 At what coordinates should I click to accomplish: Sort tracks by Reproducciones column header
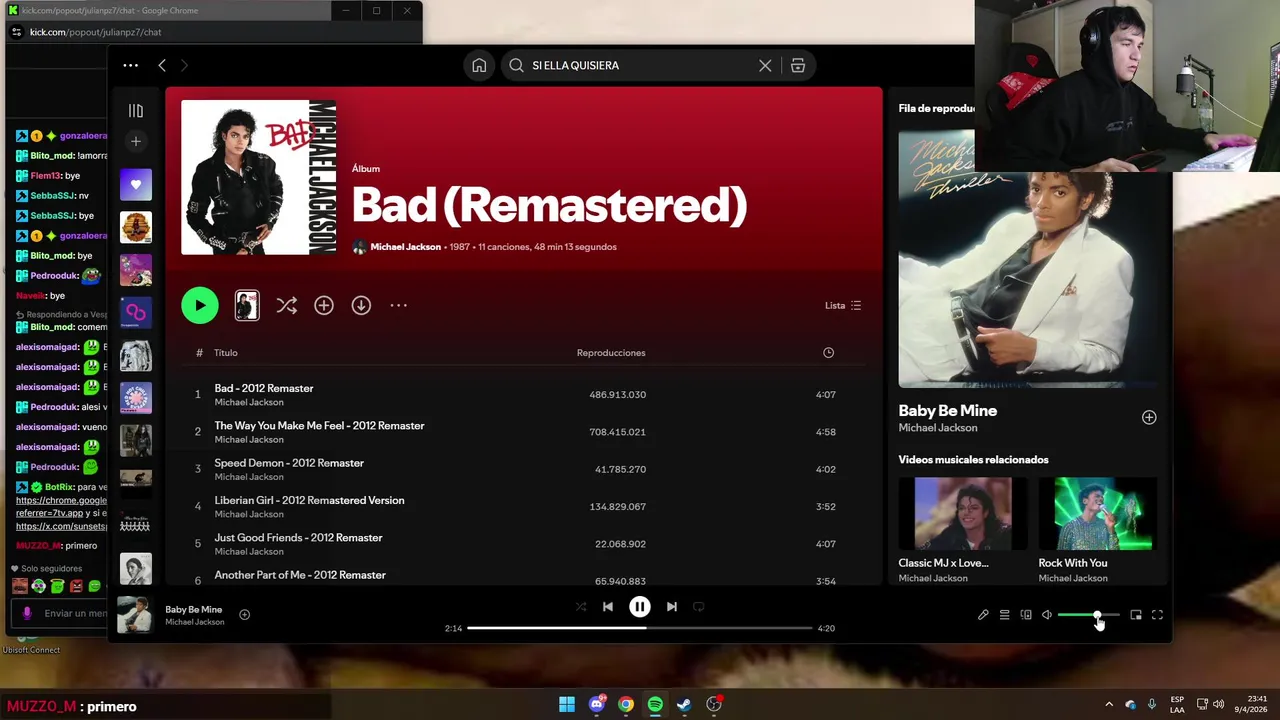click(611, 352)
